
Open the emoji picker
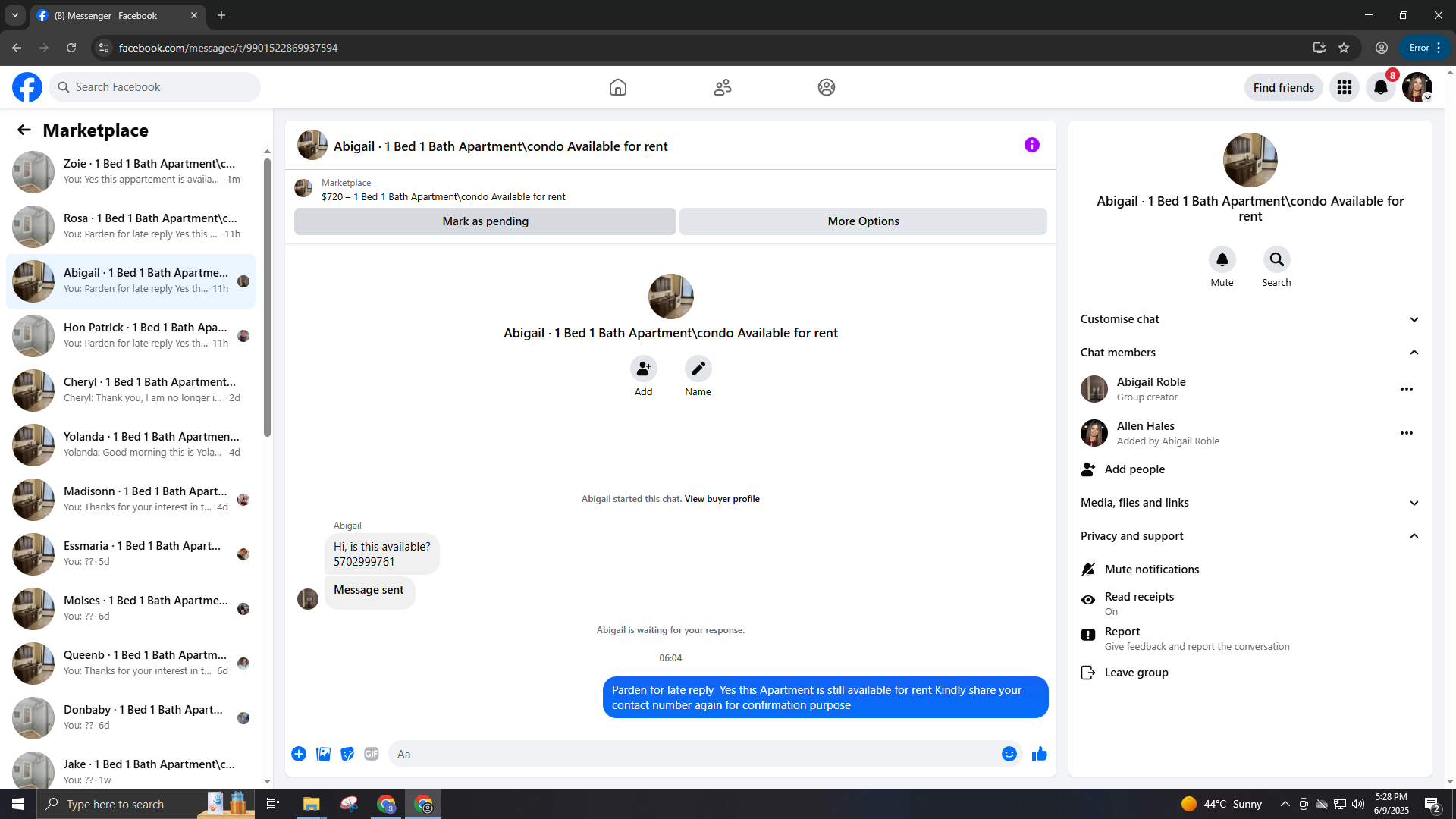click(x=1009, y=754)
